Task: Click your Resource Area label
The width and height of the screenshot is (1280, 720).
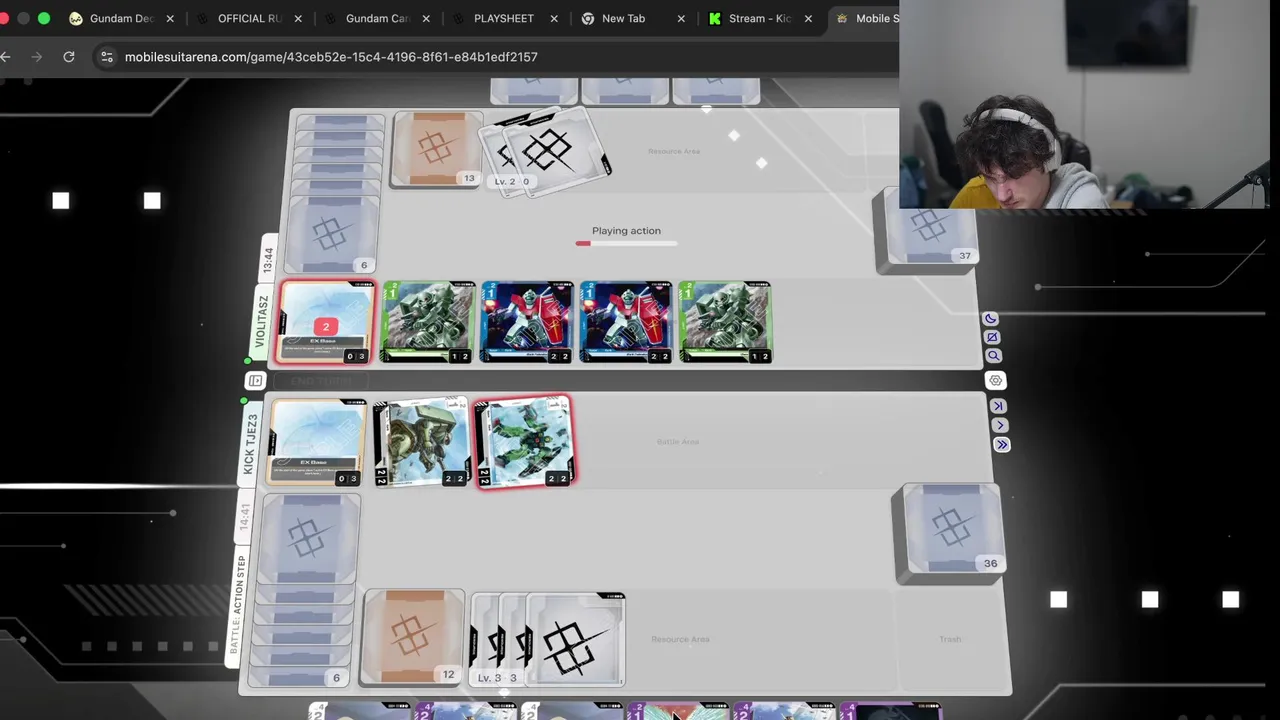Action: pyautogui.click(x=680, y=639)
